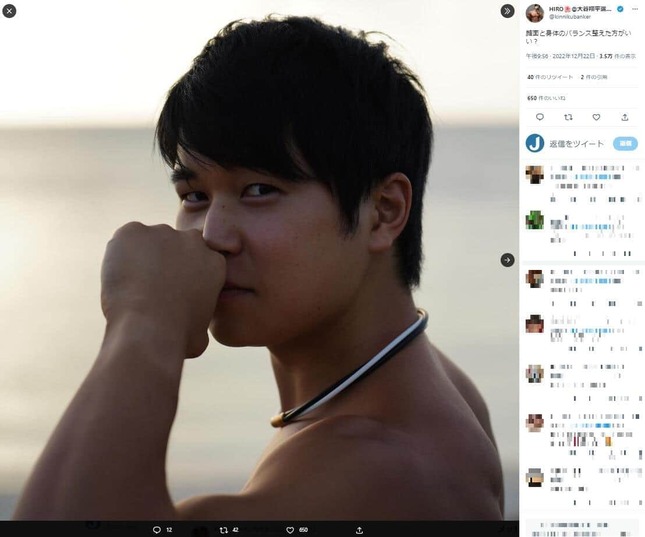
Task: Click retweet icon with count 42
Action: point(224,530)
